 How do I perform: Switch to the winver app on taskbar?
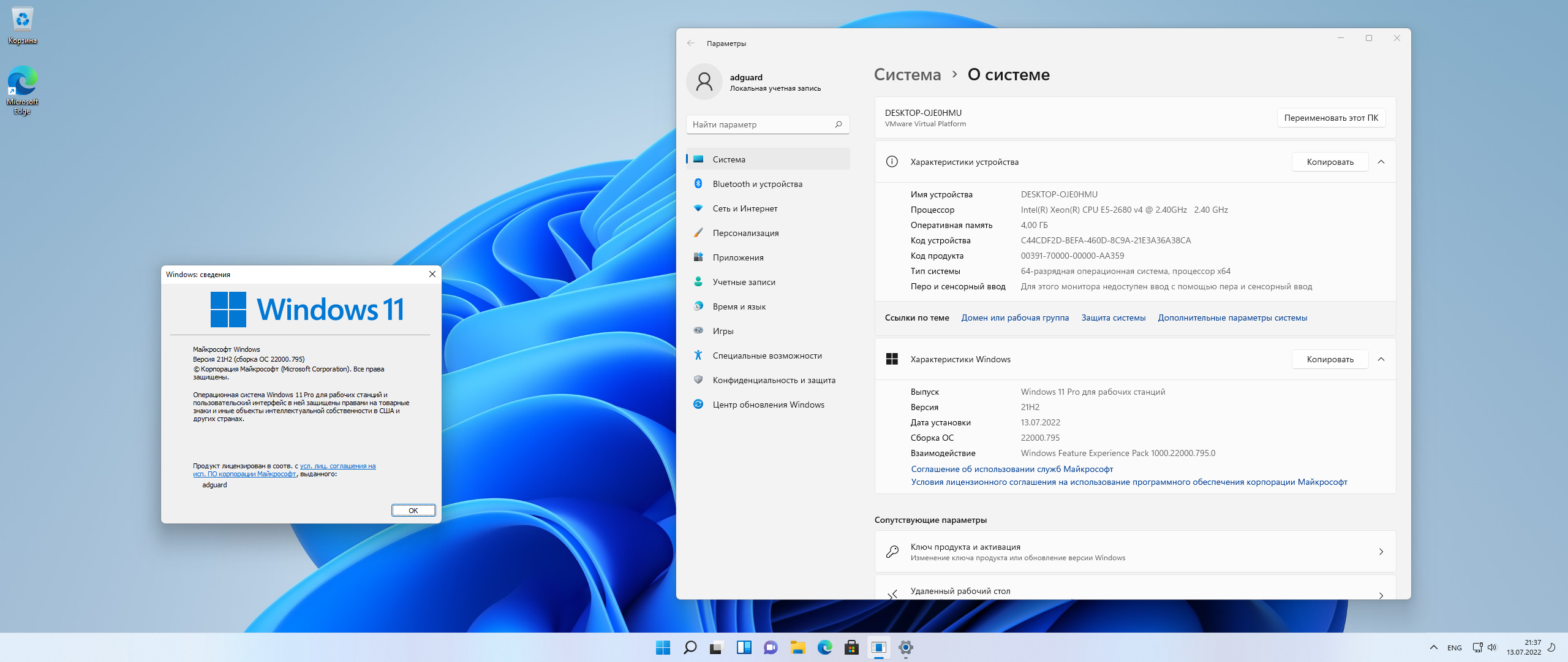[x=878, y=647]
